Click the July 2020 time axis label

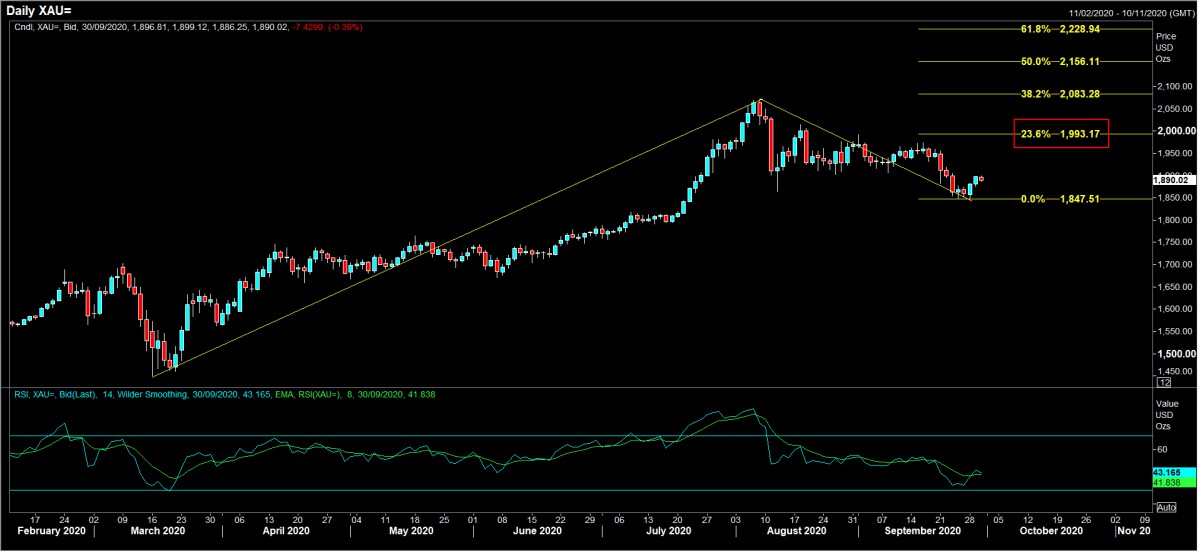click(x=670, y=531)
